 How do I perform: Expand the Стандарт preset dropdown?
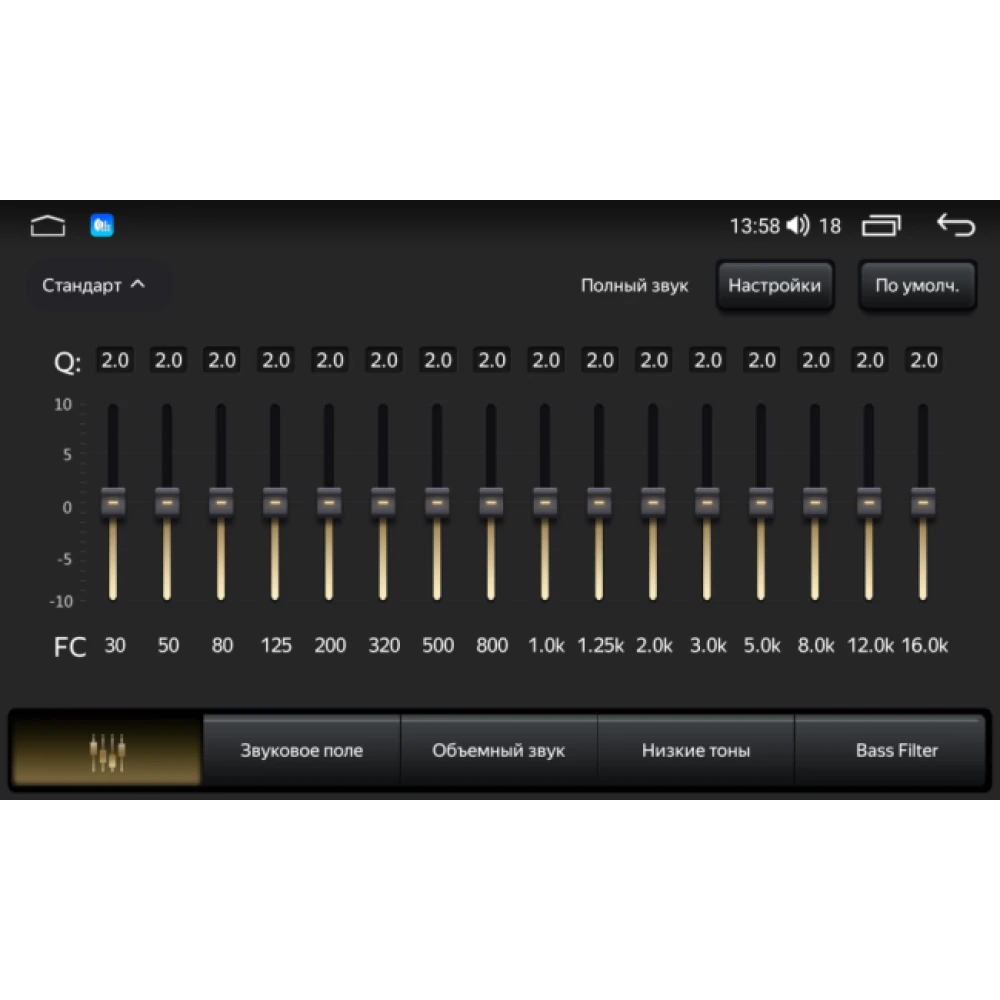tap(94, 285)
